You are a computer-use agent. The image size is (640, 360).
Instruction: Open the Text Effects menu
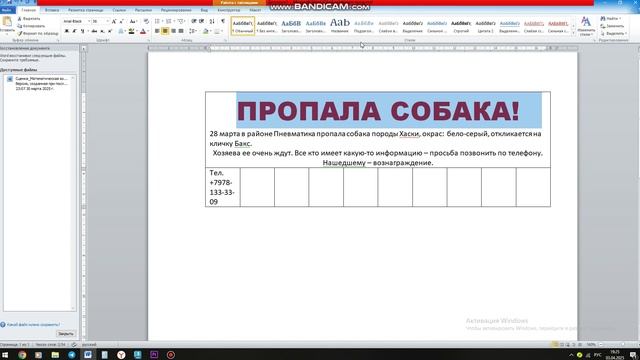121,31
